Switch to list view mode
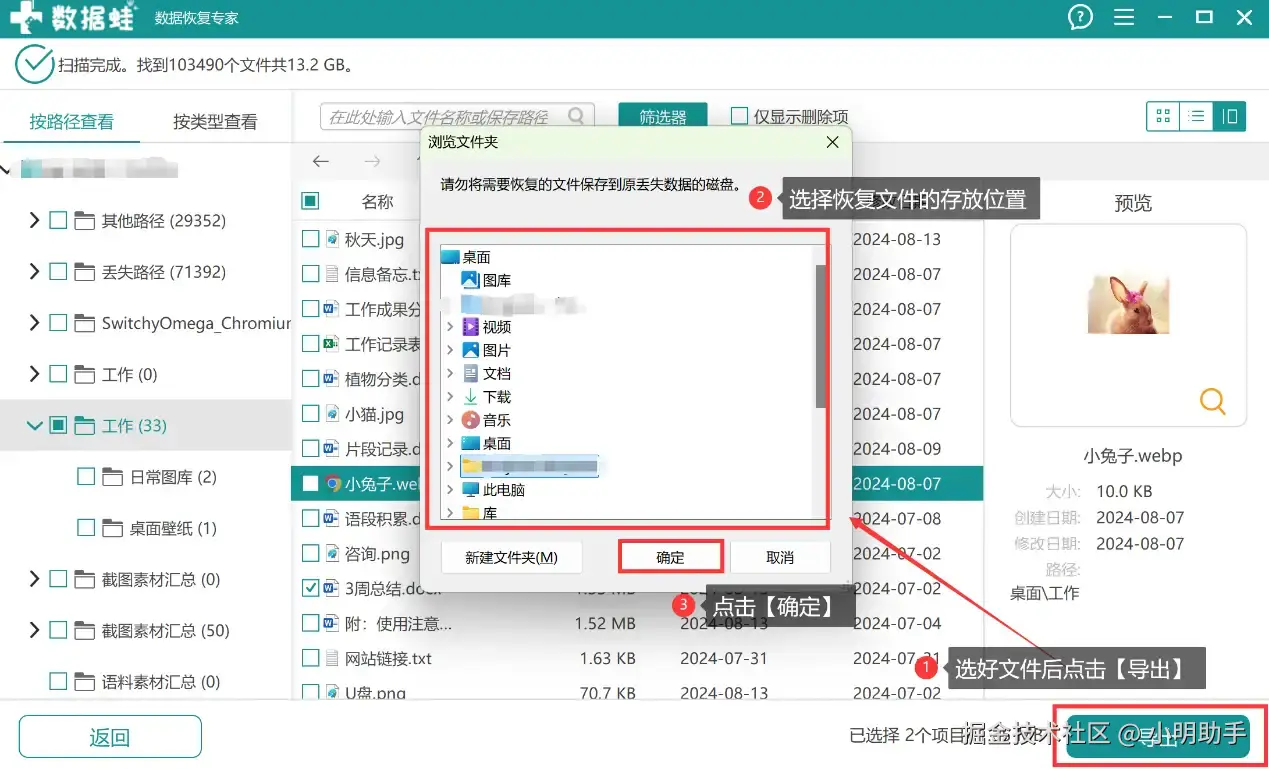Image resolution: width=1269 pixels, height=769 pixels. pyautogui.click(x=1196, y=116)
